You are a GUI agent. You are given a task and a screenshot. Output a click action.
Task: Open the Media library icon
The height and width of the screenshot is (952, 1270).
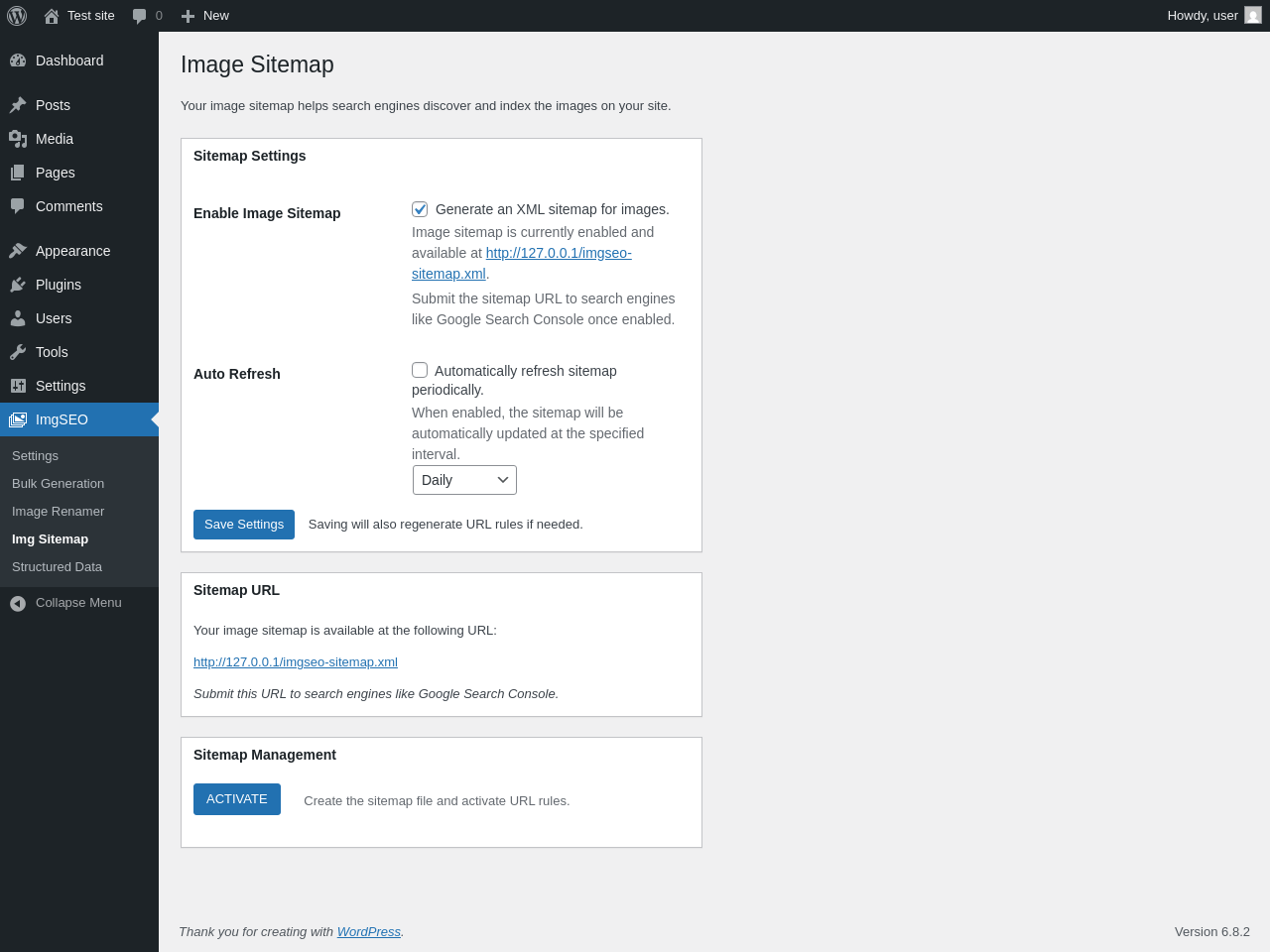[18, 139]
